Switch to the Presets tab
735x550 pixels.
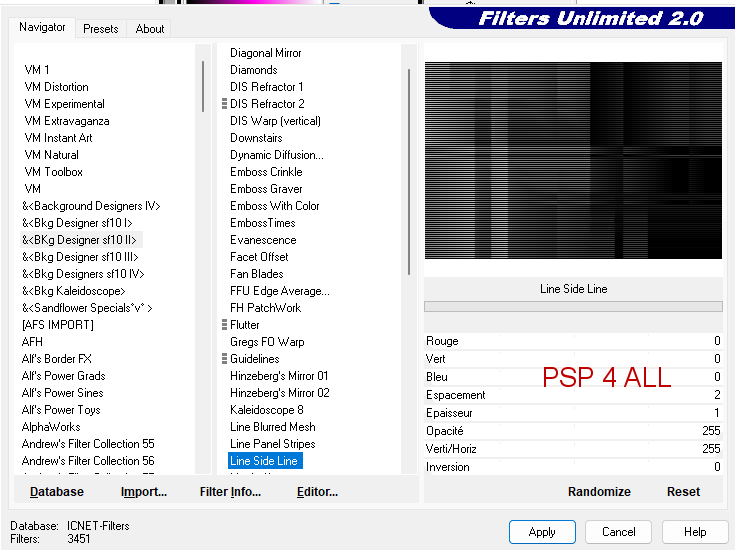(x=100, y=29)
